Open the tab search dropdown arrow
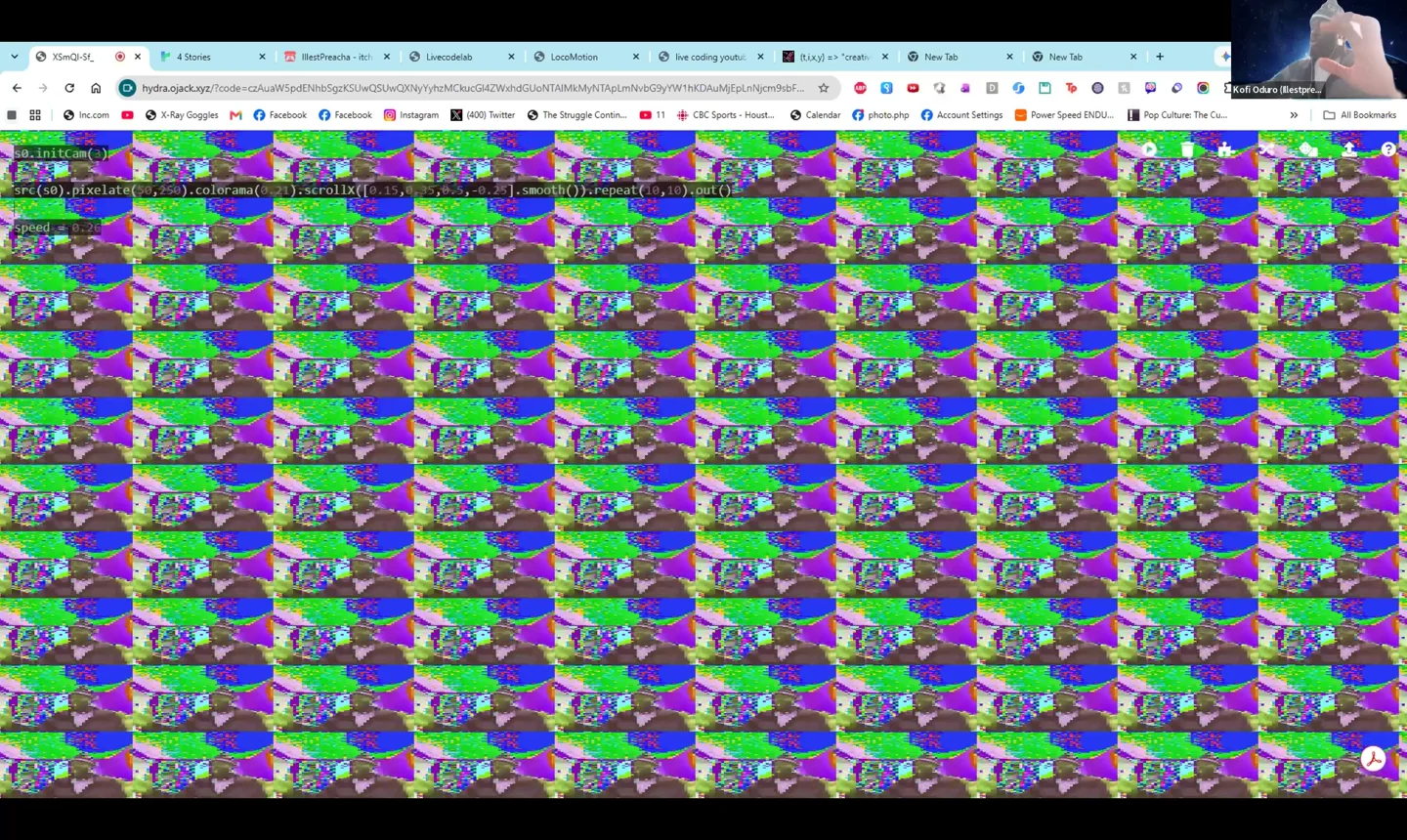The height and width of the screenshot is (840, 1407). click(x=14, y=57)
